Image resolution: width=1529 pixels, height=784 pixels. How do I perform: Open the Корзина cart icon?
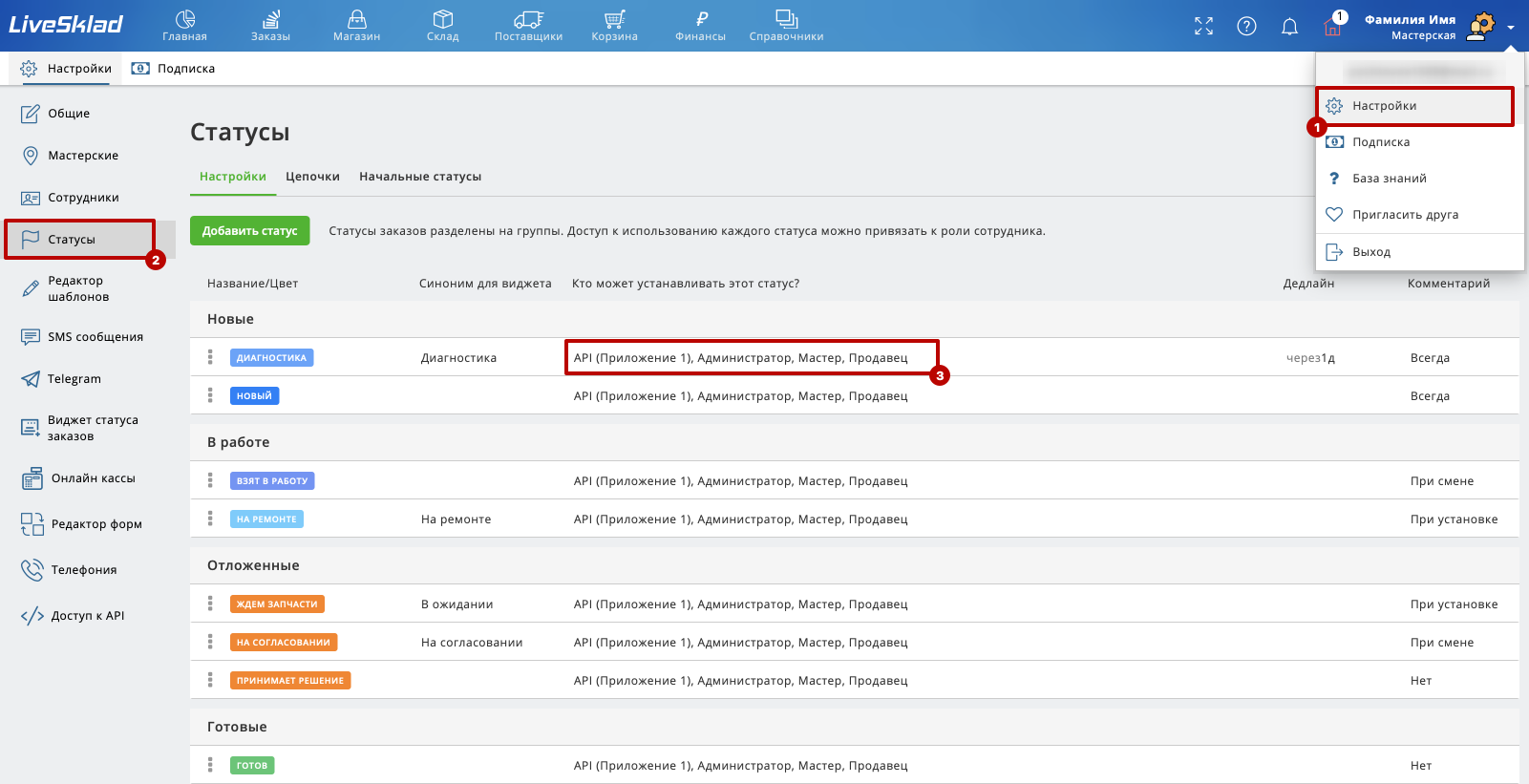point(614,19)
